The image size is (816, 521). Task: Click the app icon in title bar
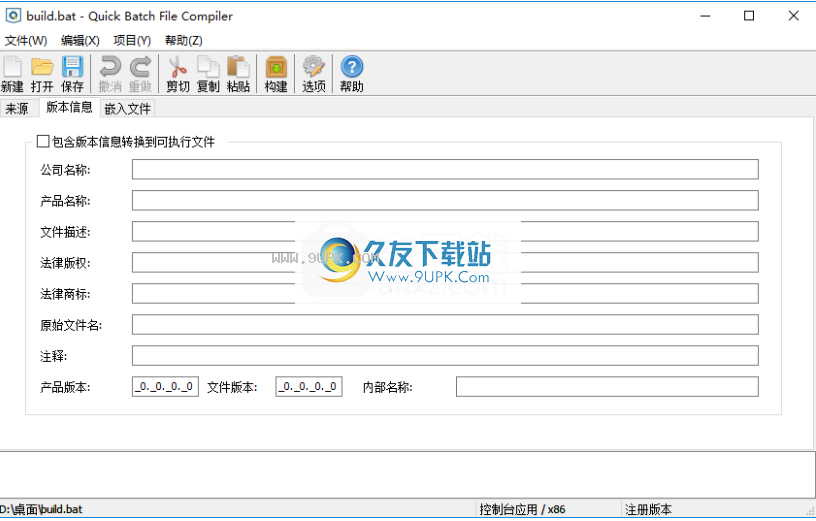tap(12, 16)
